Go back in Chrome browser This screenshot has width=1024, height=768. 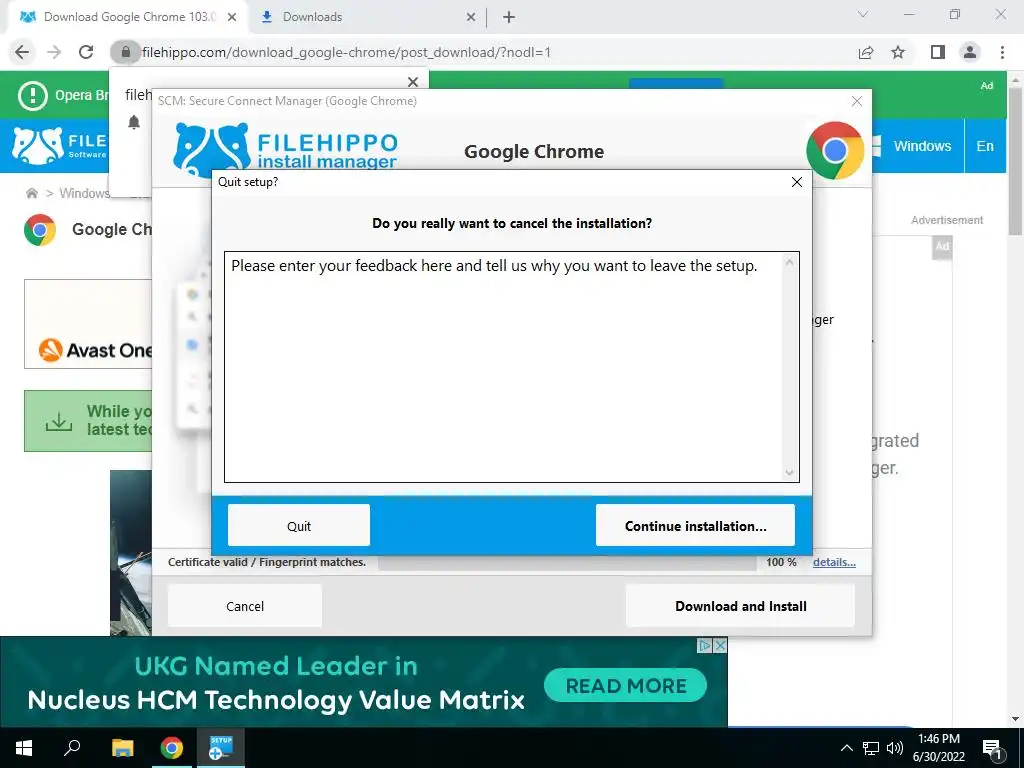coord(22,52)
